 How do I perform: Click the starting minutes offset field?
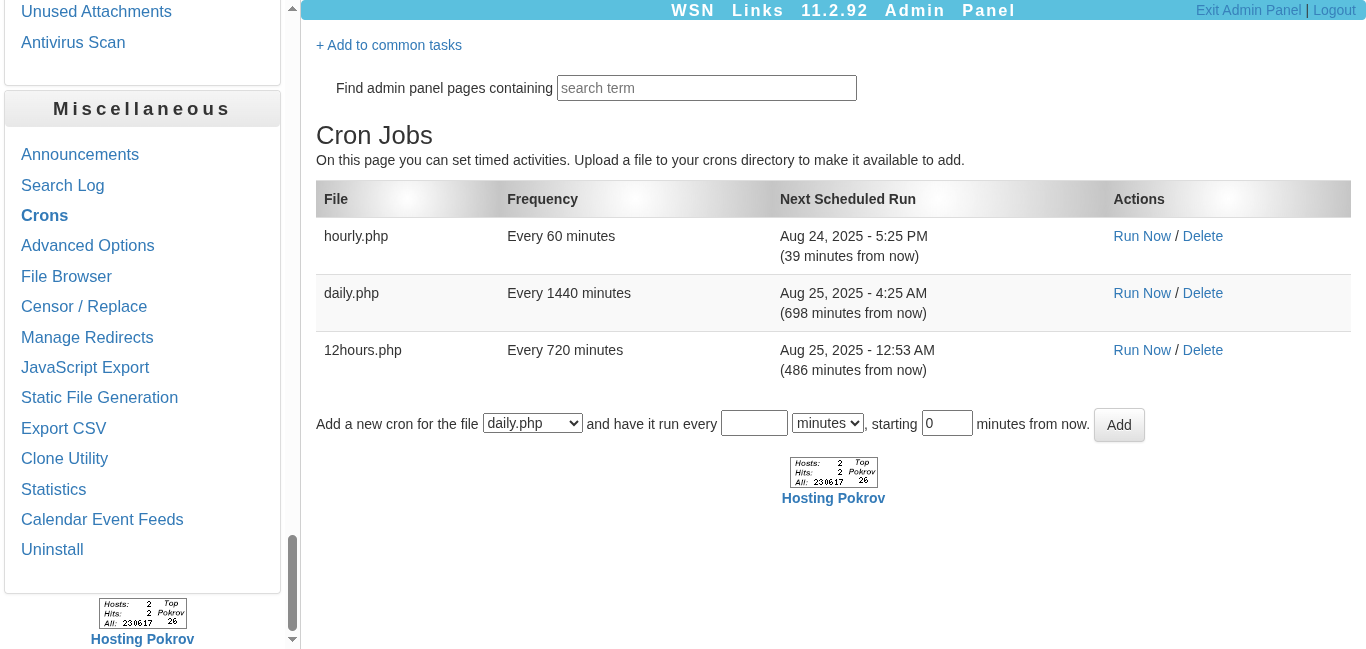[x=946, y=423]
